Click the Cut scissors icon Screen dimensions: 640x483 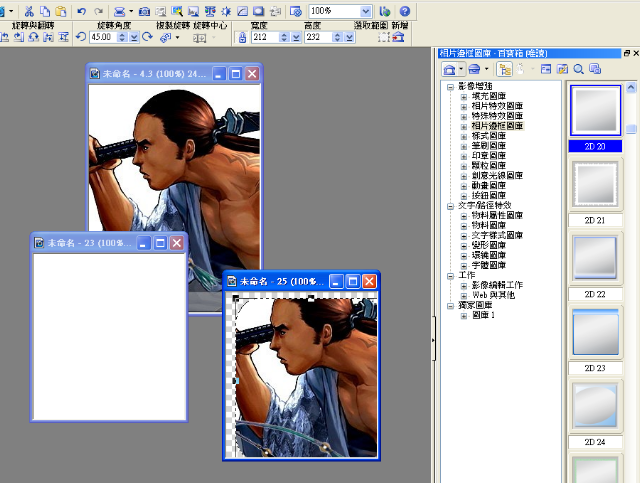click(x=29, y=11)
